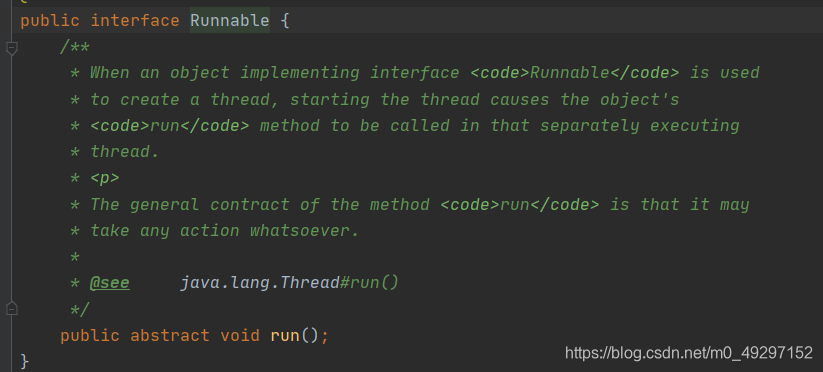Click the 'abstract' keyword
Screen dimensions: 823x372
(170, 335)
